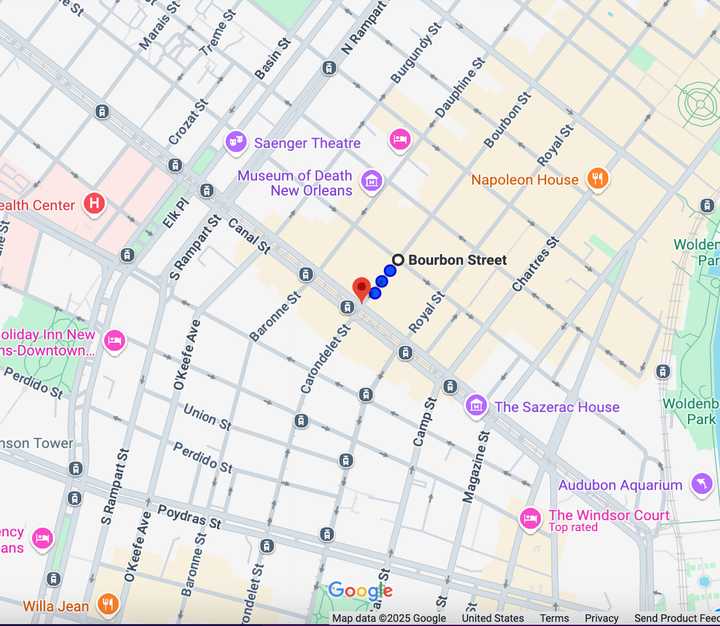Click The Windsor Court hotel icon
Viewport: 720px width, 626px height.
click(530, 520)
